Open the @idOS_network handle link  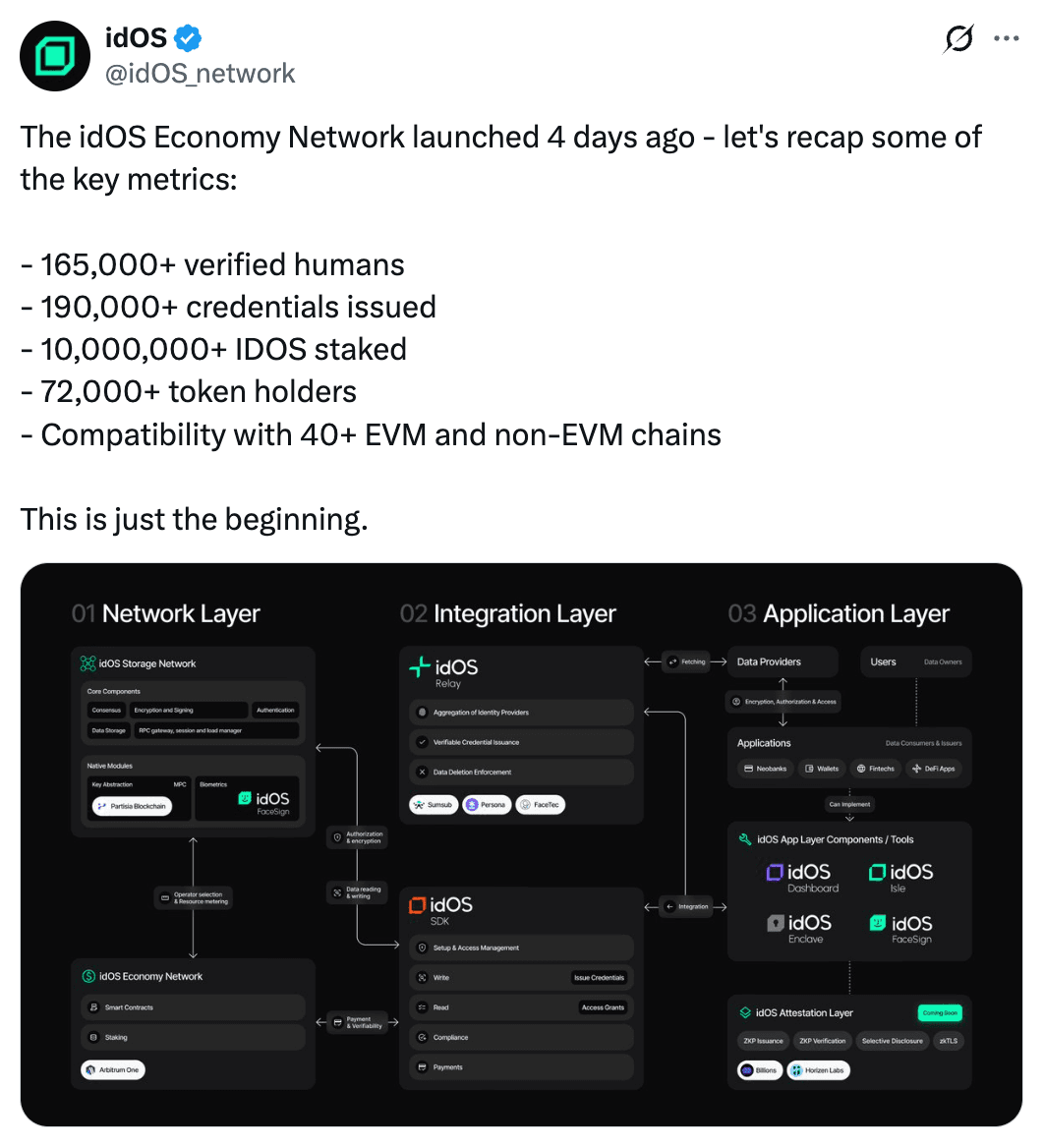200,74
